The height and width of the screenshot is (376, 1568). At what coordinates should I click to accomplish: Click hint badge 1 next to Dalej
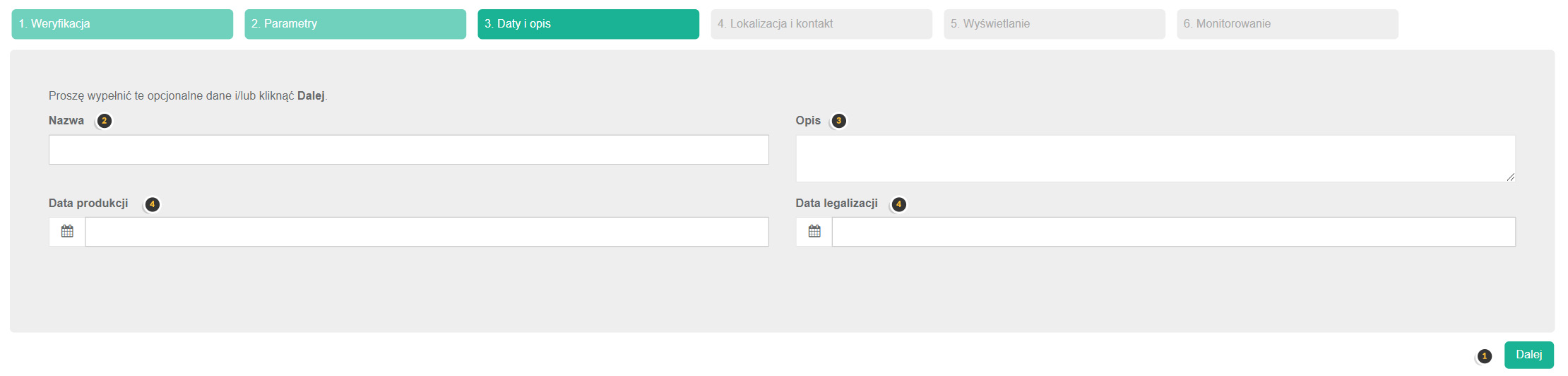1484,356
